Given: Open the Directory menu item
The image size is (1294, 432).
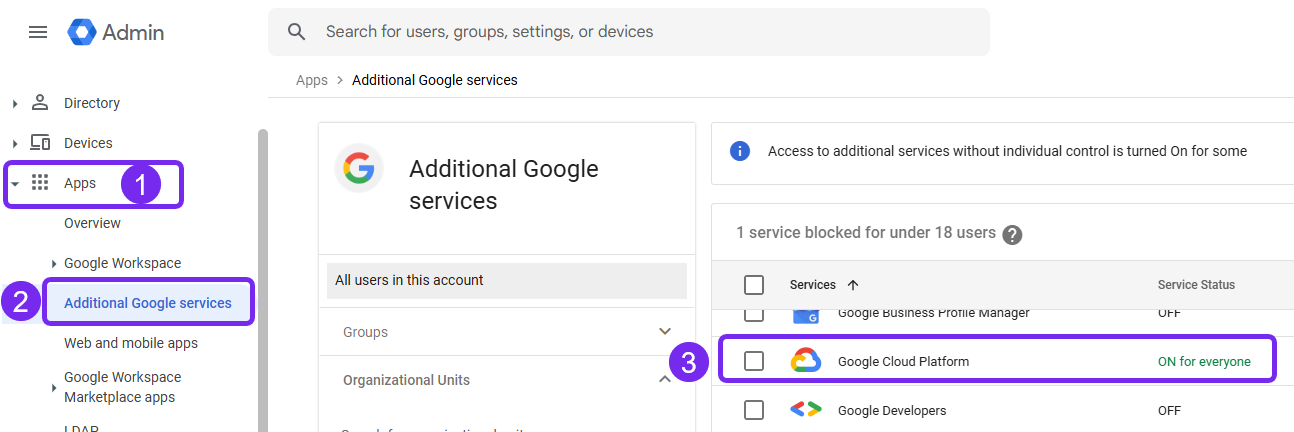Looking at the screenshot, I should 92,103.
